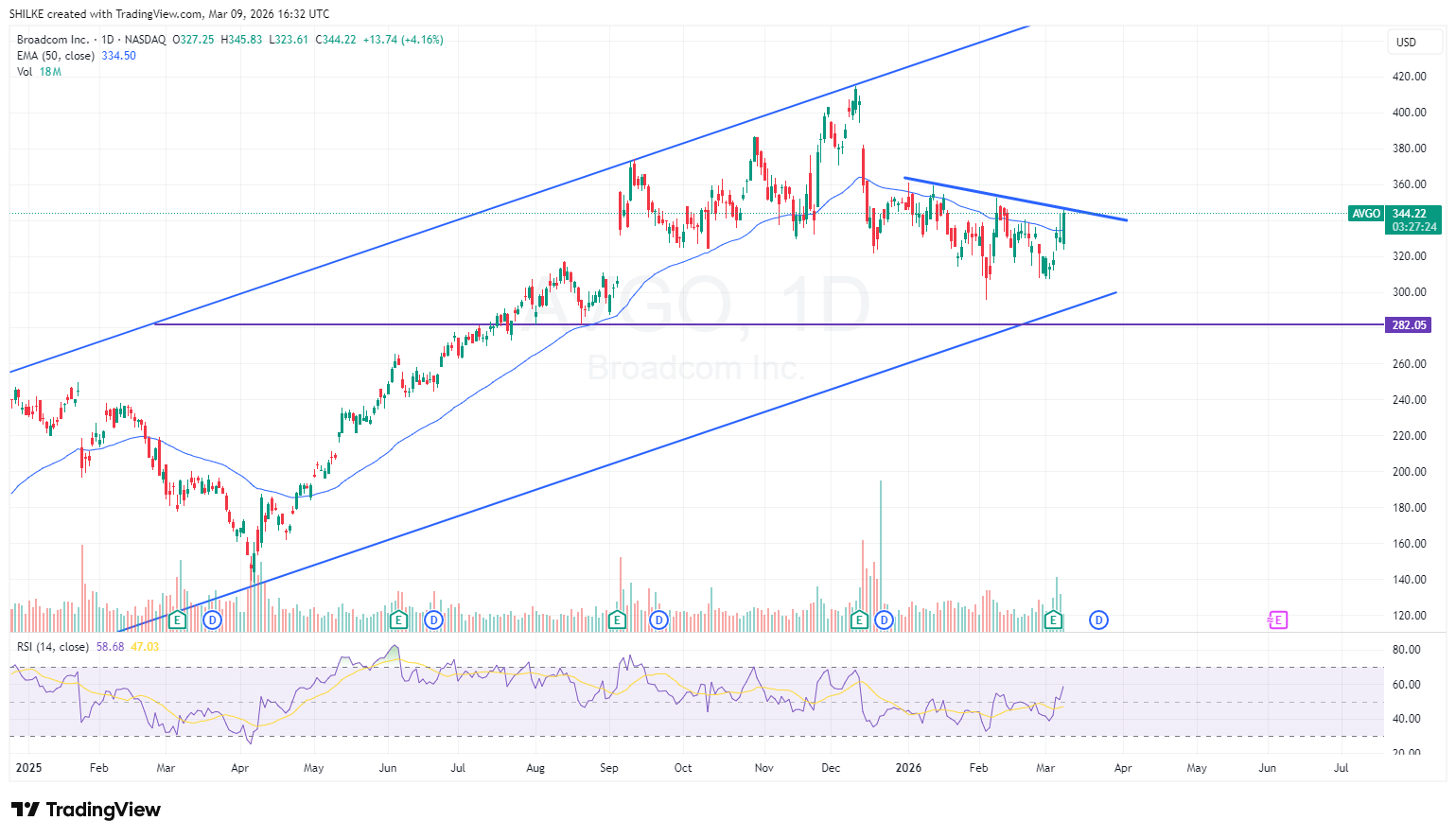Click the EMA value 334.50

click(x=119, y=56)
